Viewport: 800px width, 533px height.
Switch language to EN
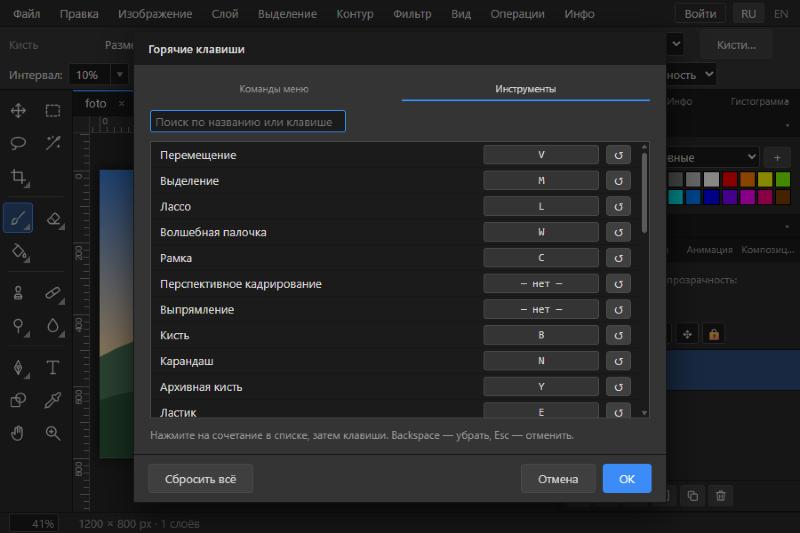pyautogui.click(x=781, y=14)
